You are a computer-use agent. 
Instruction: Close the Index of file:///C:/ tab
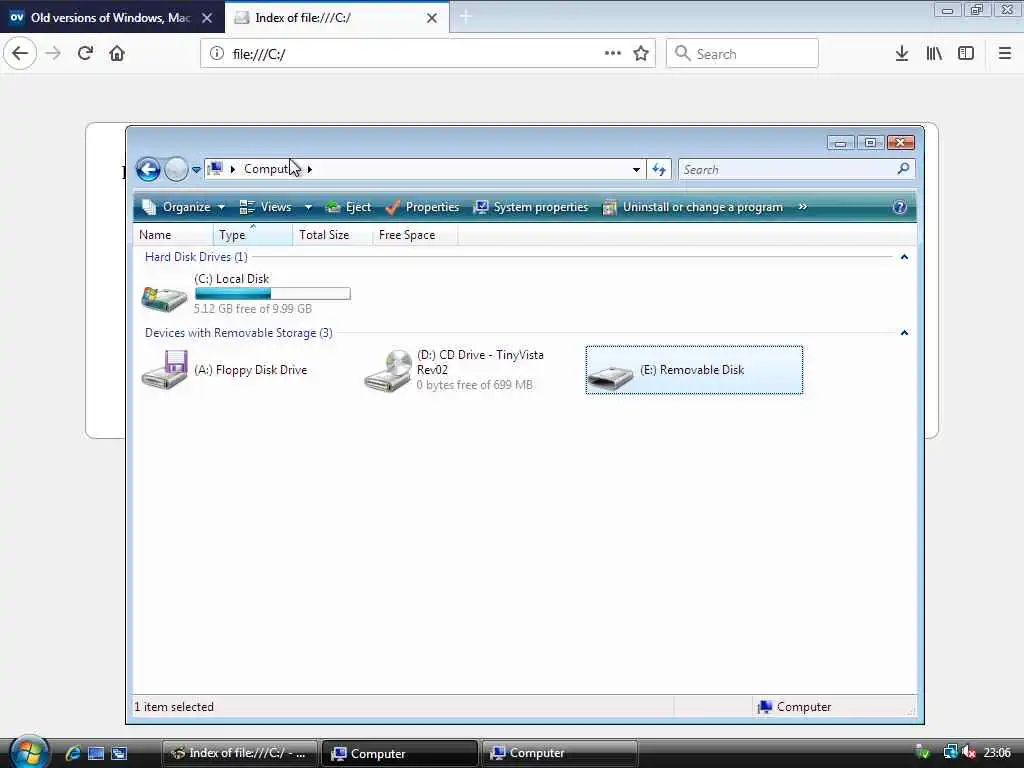[432, 18]
